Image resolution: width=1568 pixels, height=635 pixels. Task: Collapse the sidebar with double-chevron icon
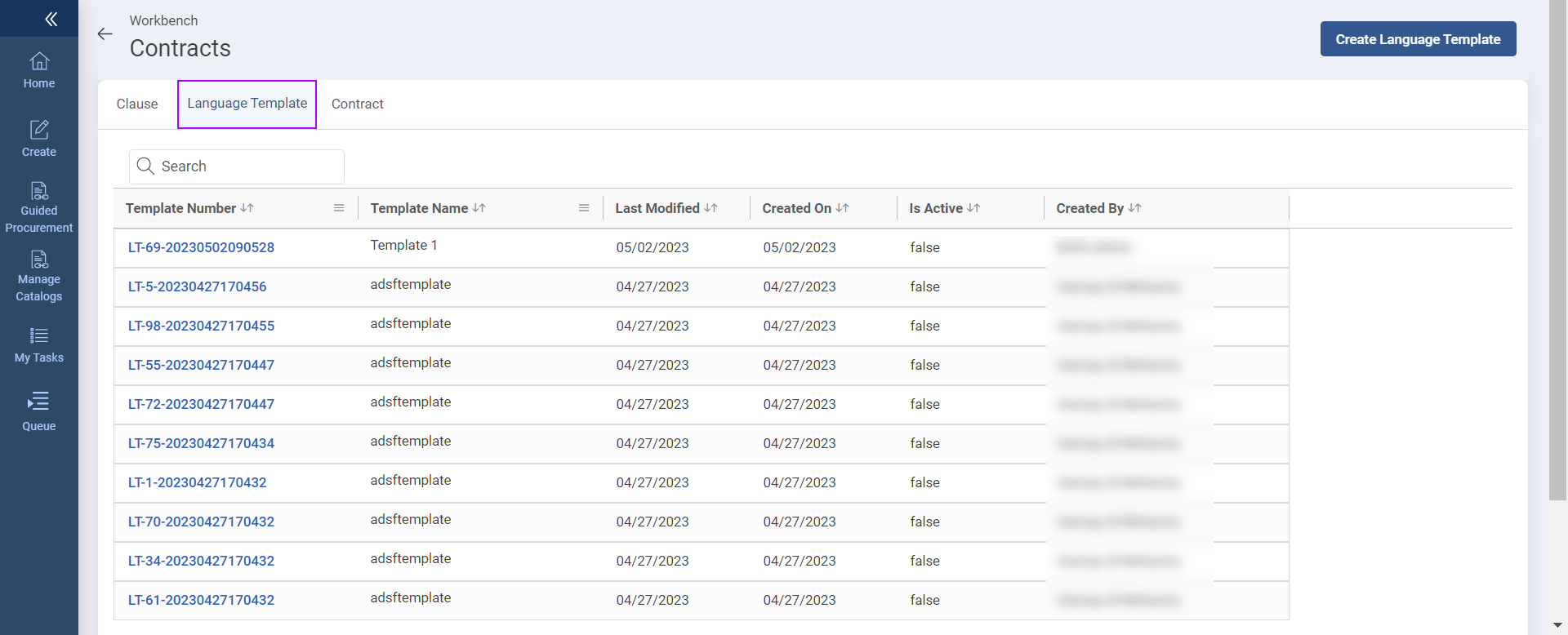51,19
